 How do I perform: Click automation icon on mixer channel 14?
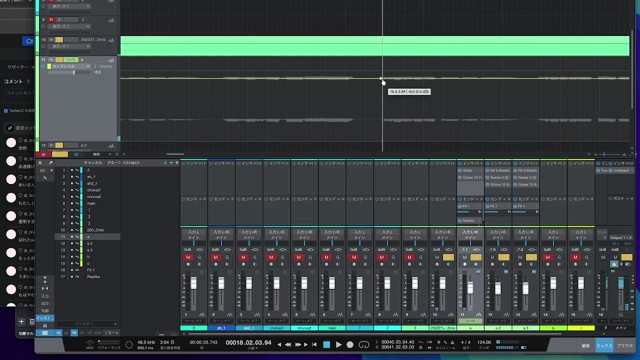[x=562, y=315]
